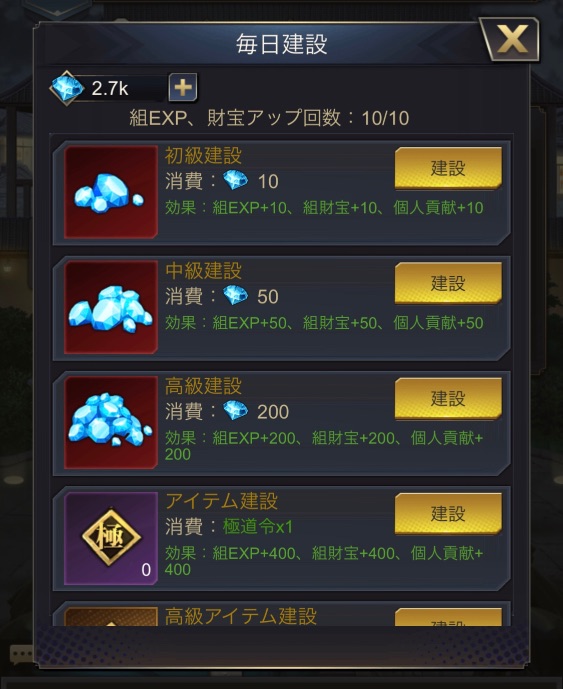Tap the 高級アイテム建設 item thumbnail
This screenshot has width=563, height=689.
coord(111,616)
